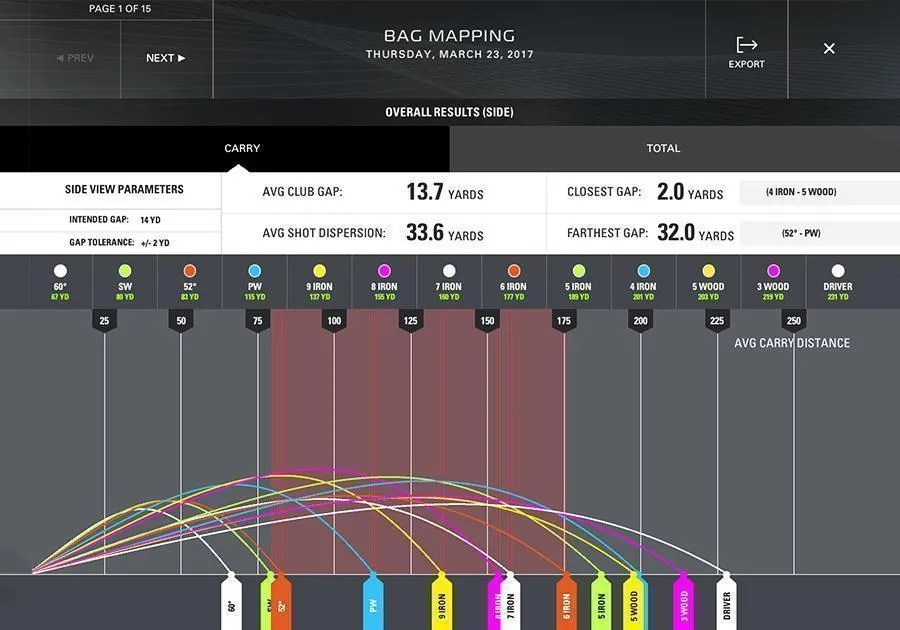Viewport: 900px width, 630px height.
Task: Switch to the Carry tab
Action: [x=242, y=148]
